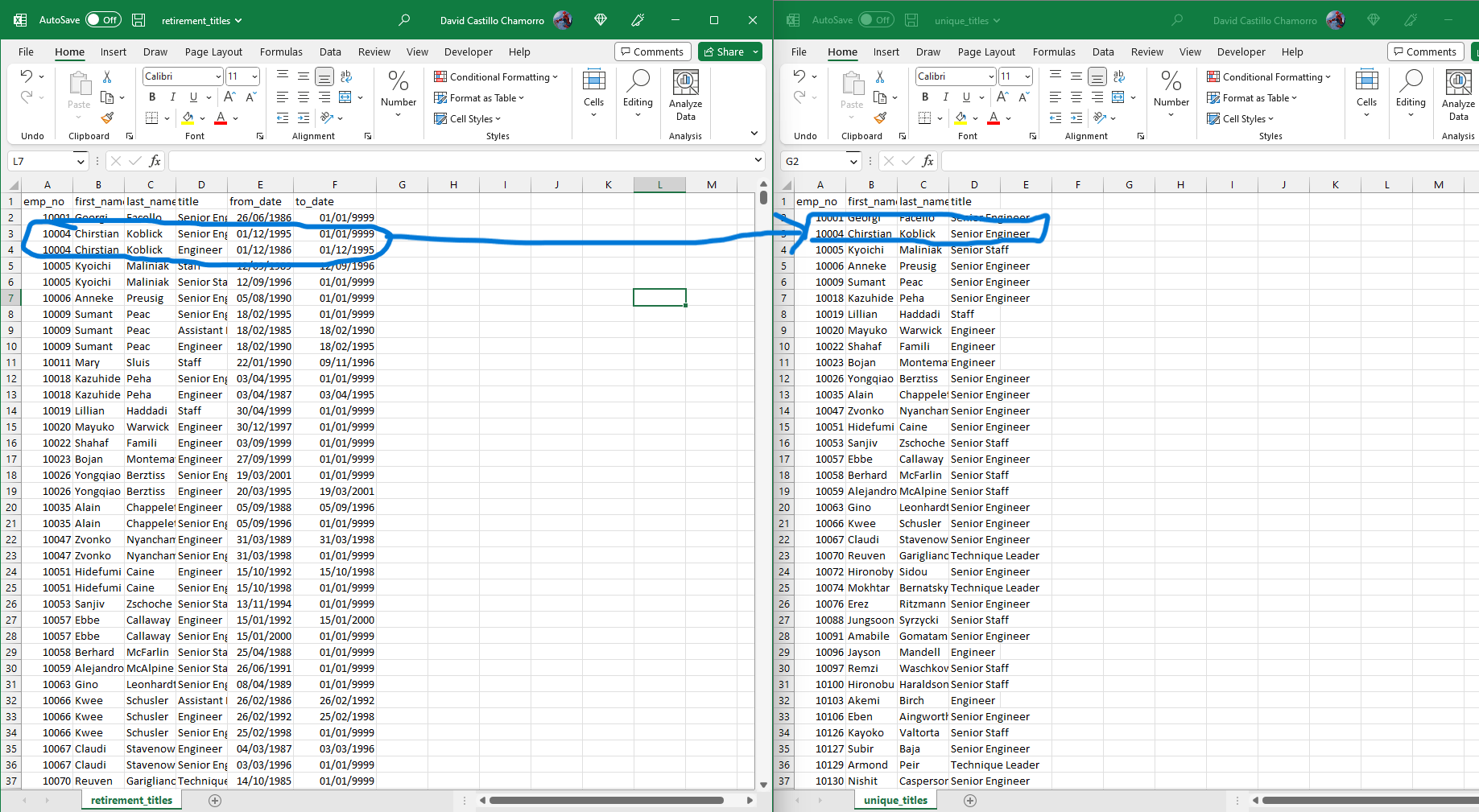
Task: Add new sheet in unique_titles window
Action: [970, 800]
